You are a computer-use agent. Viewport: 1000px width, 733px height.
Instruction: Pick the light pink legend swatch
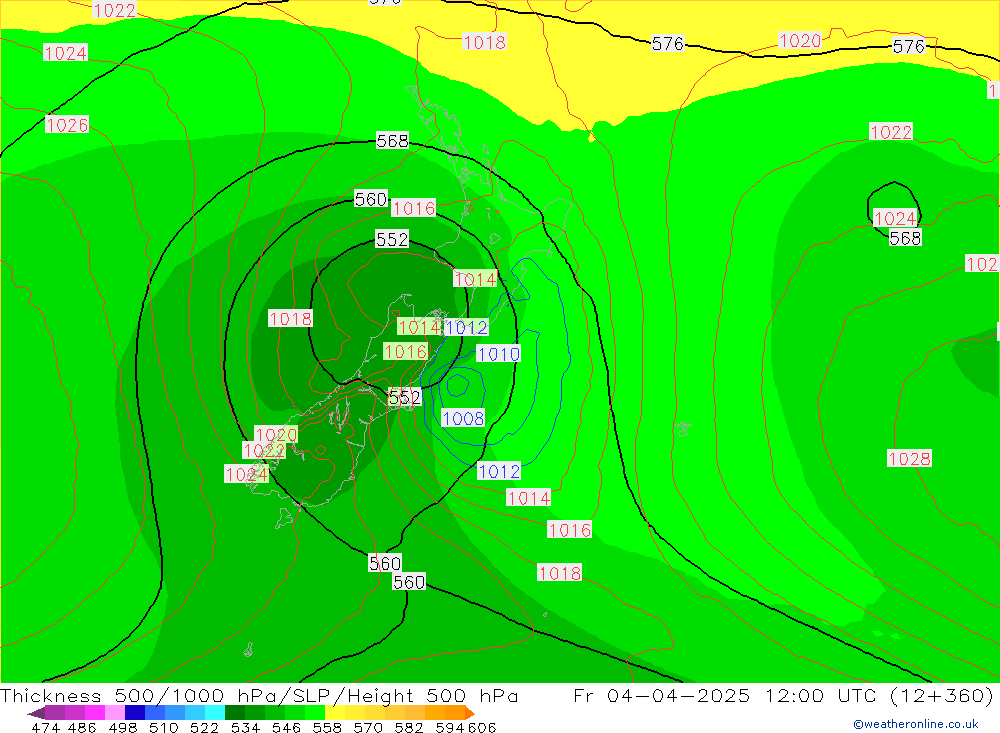click(115, 713)
